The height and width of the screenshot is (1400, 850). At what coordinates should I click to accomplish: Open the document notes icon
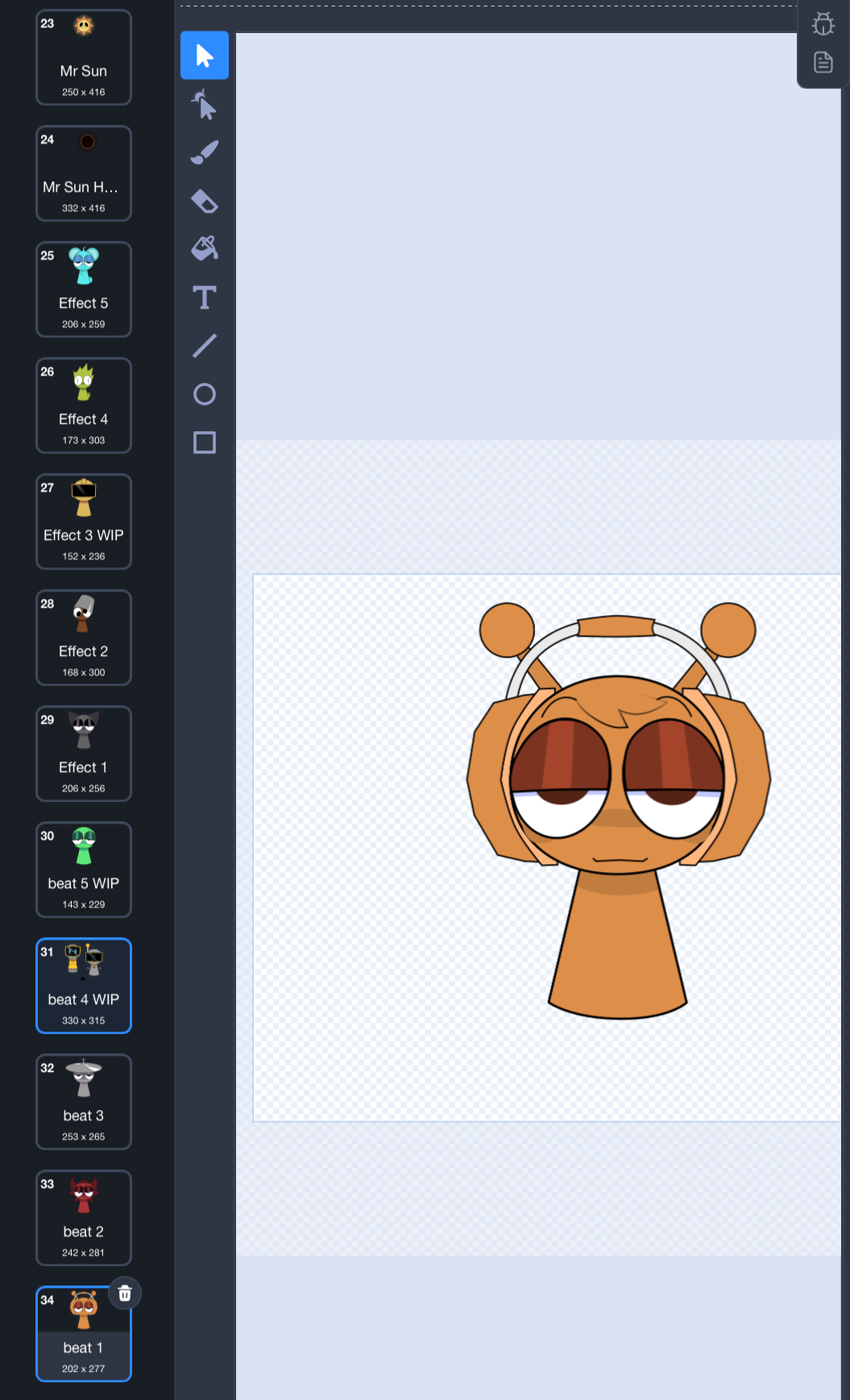click(x=823, y=62)
